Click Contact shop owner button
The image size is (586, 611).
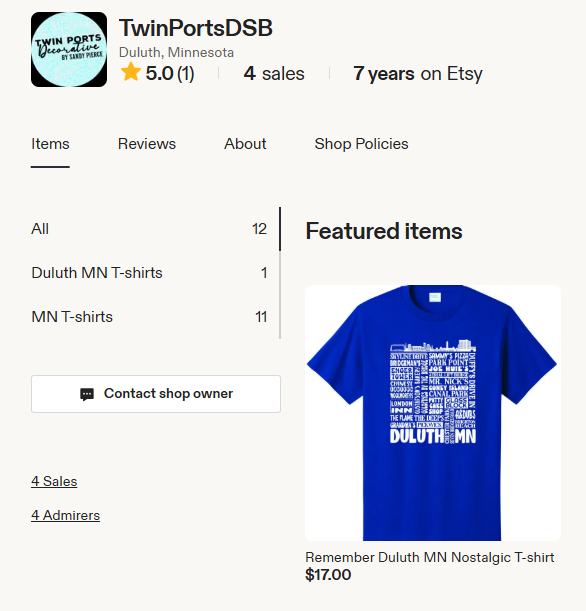(x=156, y=394)
